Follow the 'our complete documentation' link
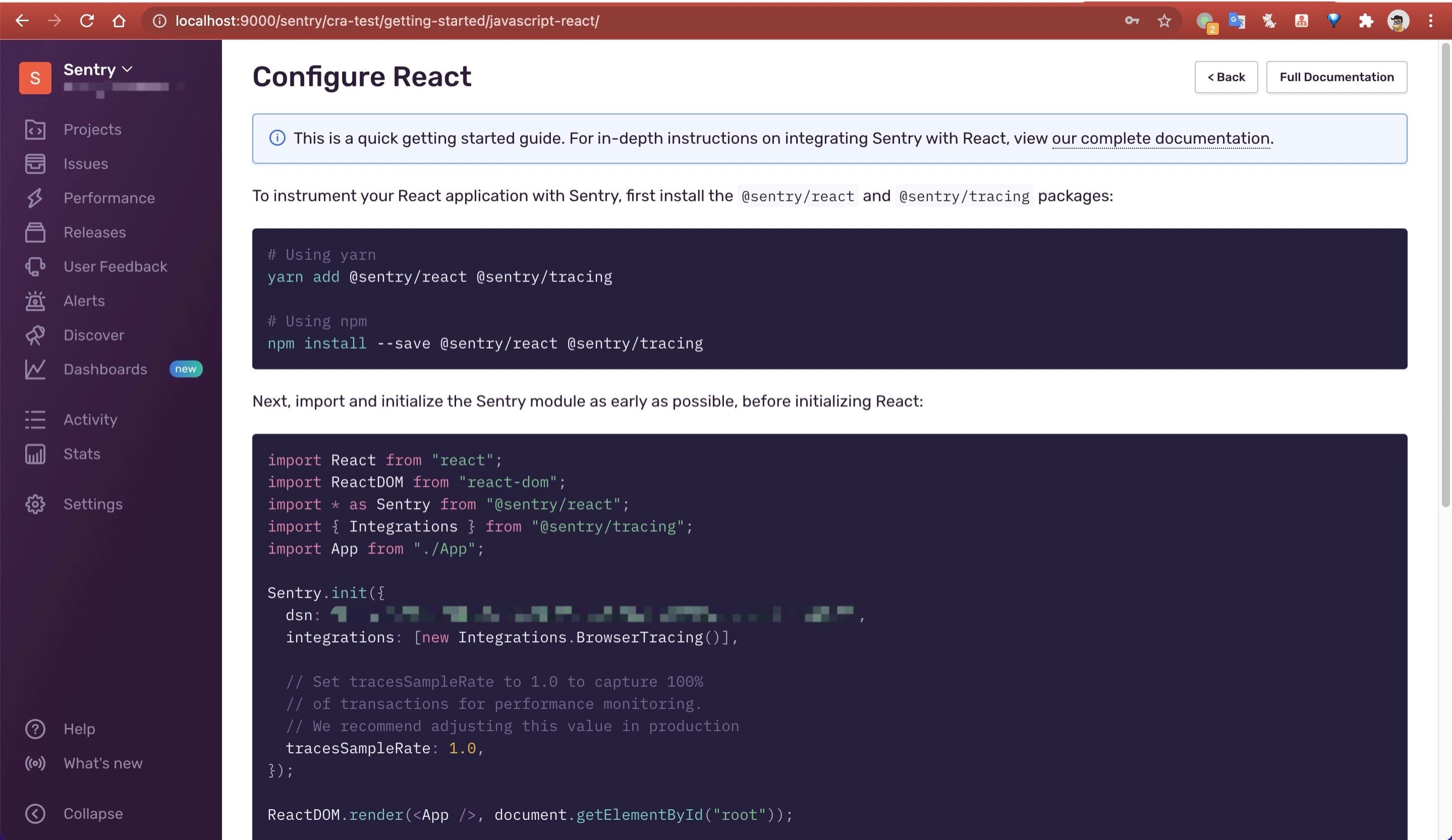Image resolution: width=1452 pixels, height=840 pixels. coord(1160,138)
